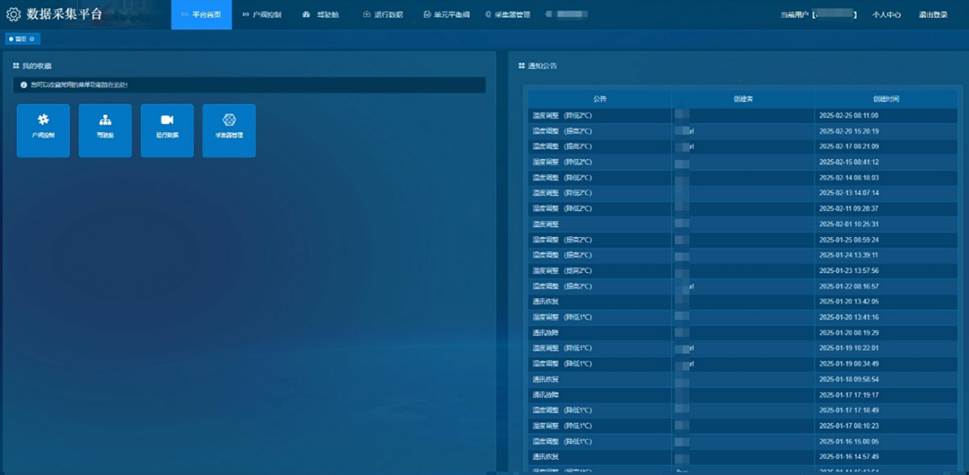The width and height of the screenshot is (969, 475).
Task: Open the 单元平衡阀 menu in top navigation
Action: click(447, 15)
